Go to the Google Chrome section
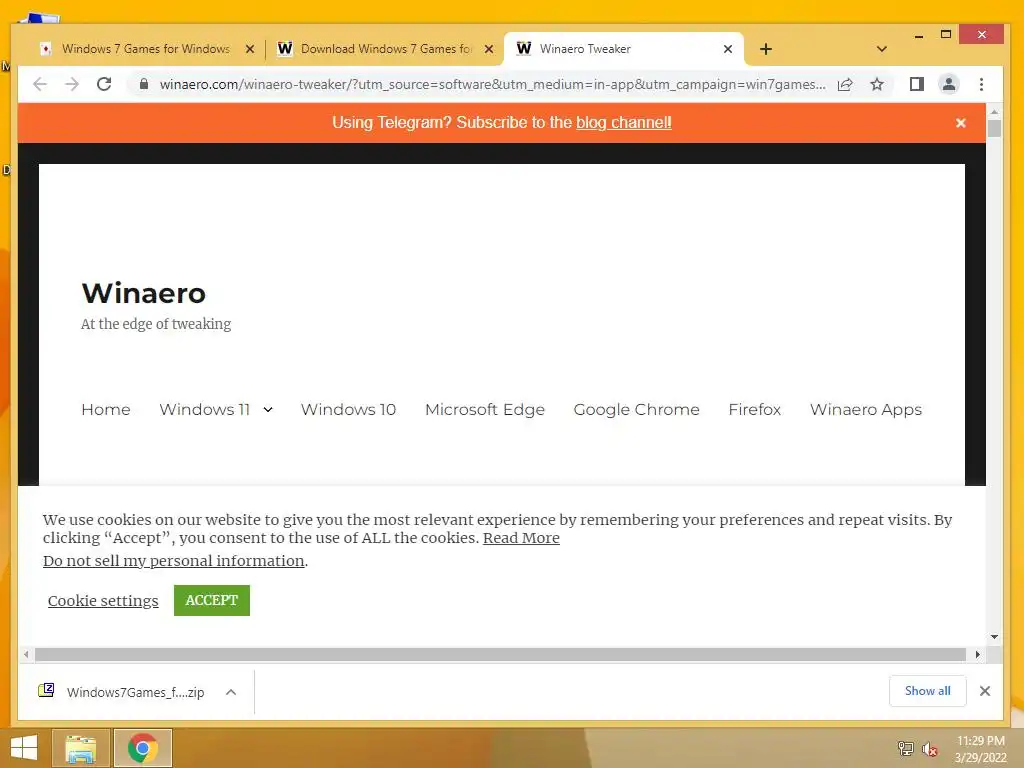The image size is (1024, 768). (637, 409)
